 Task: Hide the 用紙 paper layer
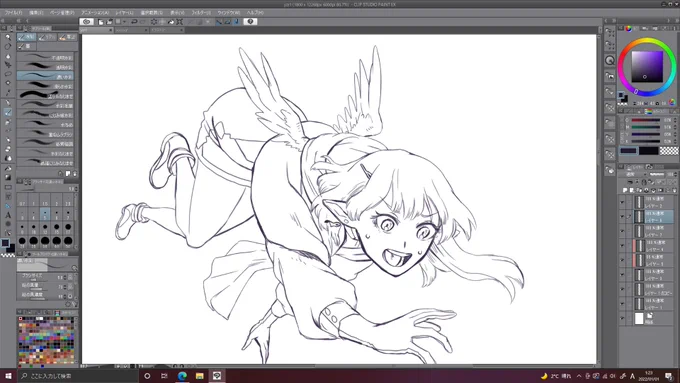[x=622, y=319]
